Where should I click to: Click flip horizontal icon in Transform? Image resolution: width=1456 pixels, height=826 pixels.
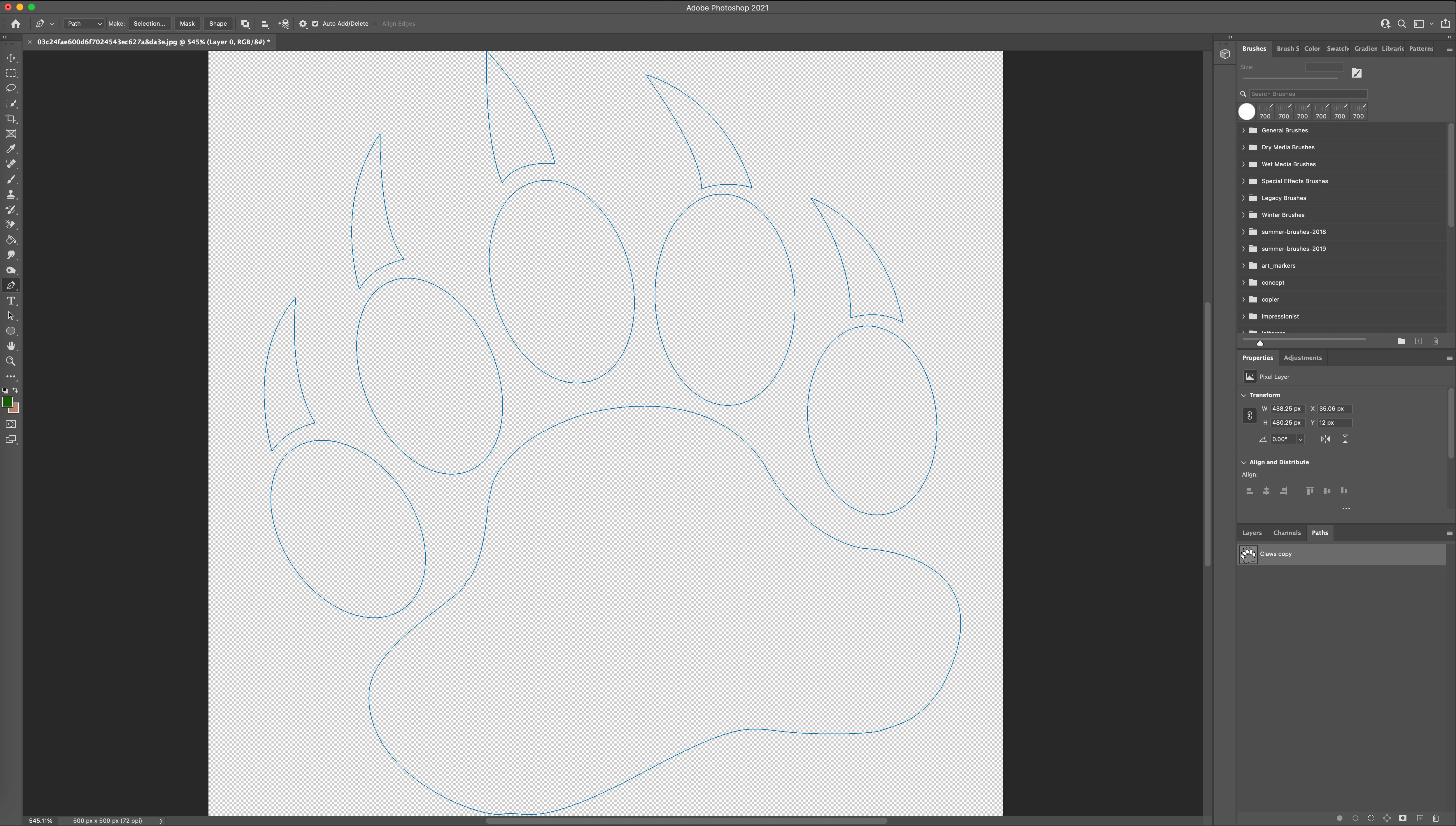1325,439
